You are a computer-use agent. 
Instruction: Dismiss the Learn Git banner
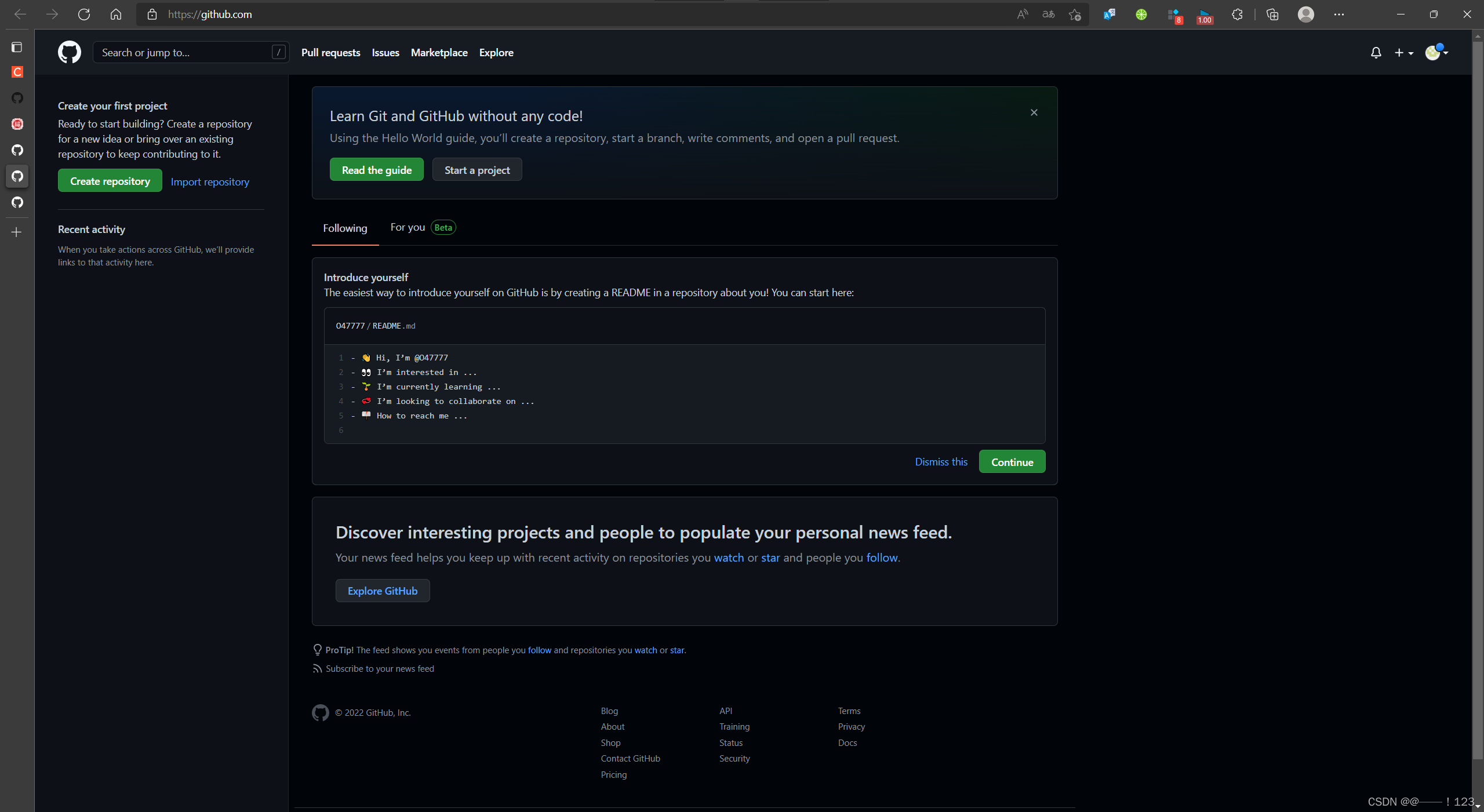[1034, 112]
